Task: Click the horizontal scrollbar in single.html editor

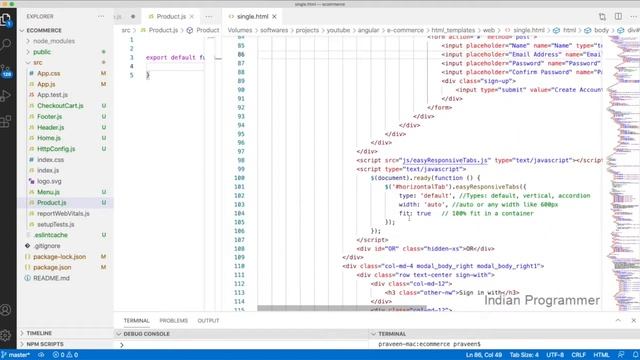Action: pos(342,308)
